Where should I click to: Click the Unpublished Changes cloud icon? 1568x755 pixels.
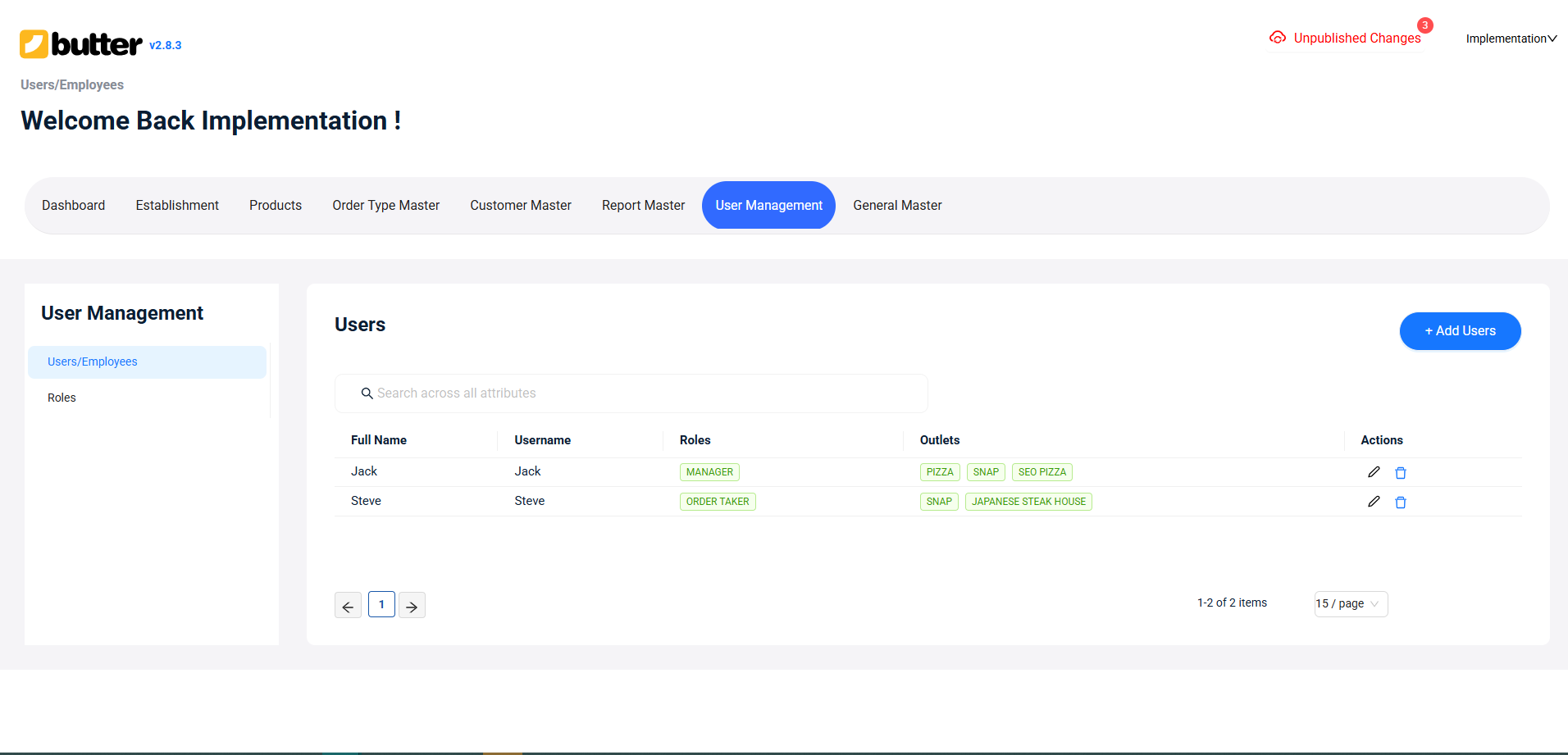point(1277,37)
